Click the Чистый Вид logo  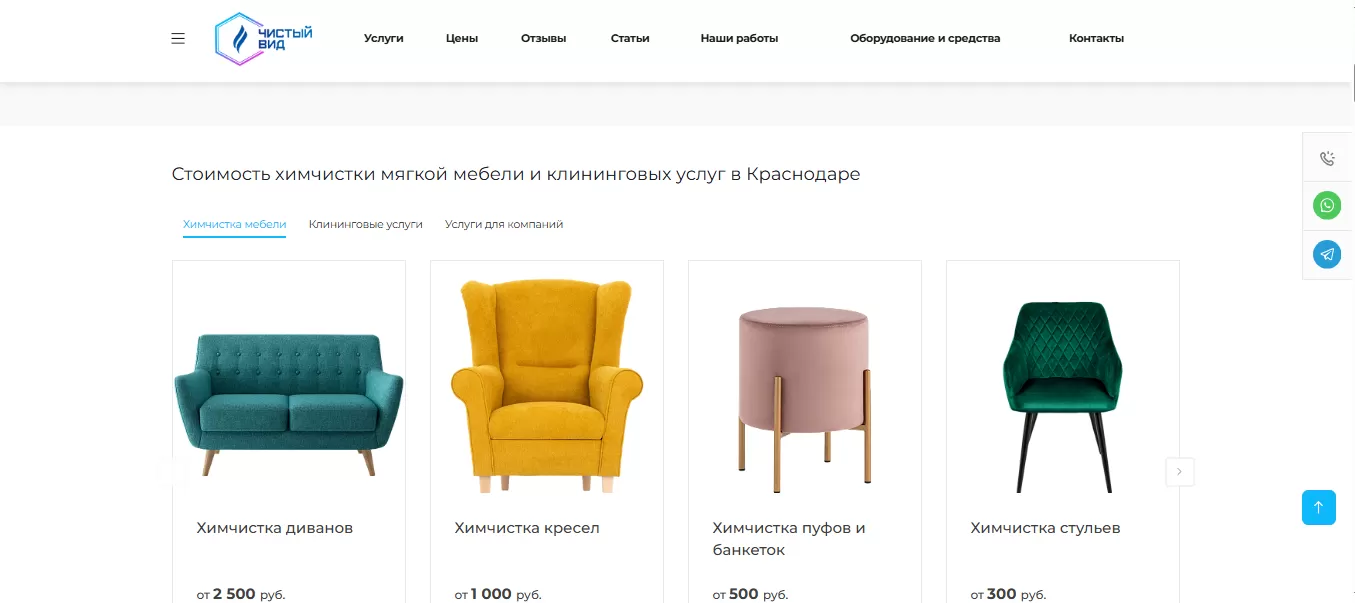(264, 39)
